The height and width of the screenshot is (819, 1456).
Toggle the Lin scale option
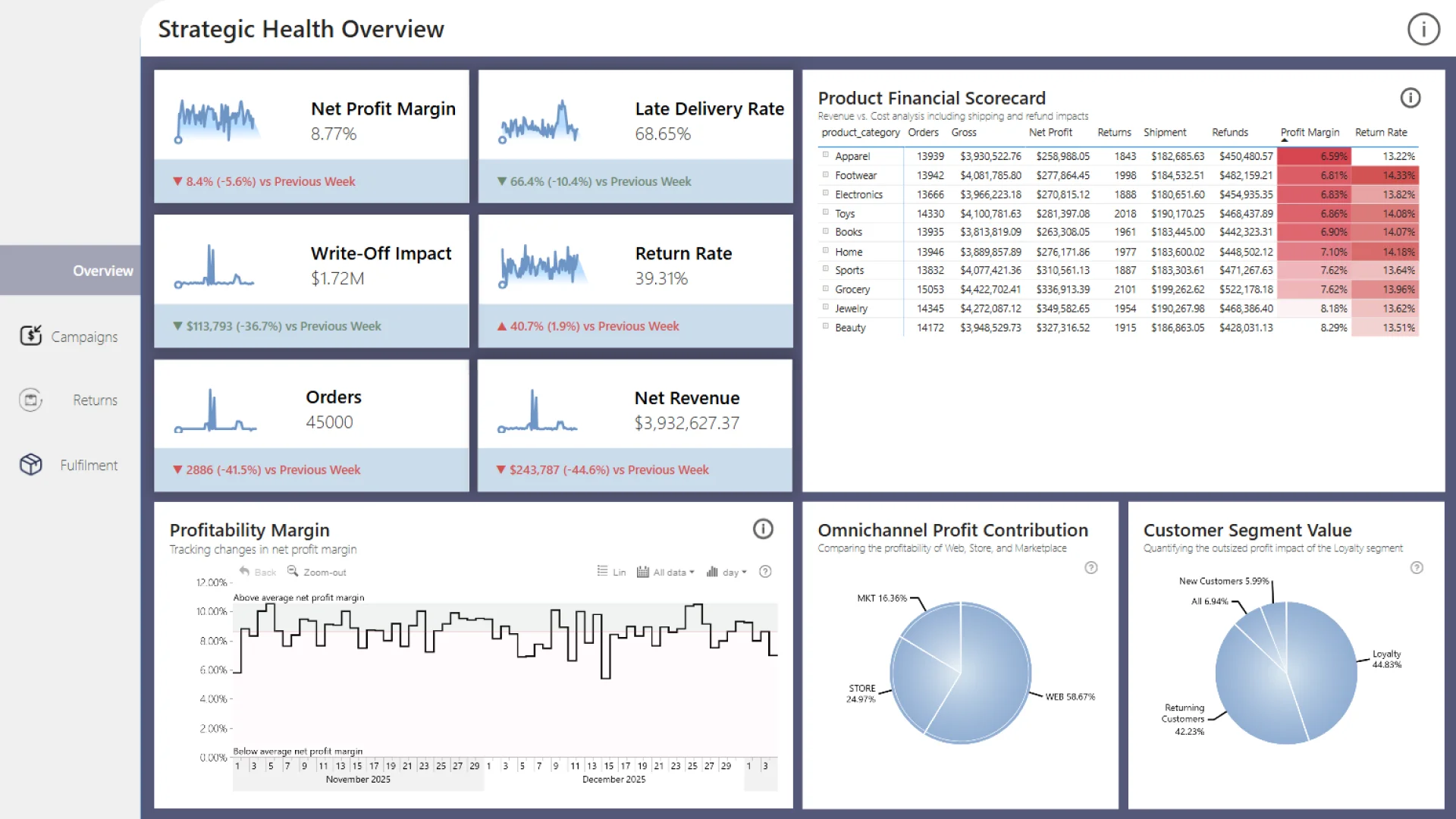(611, 572)
